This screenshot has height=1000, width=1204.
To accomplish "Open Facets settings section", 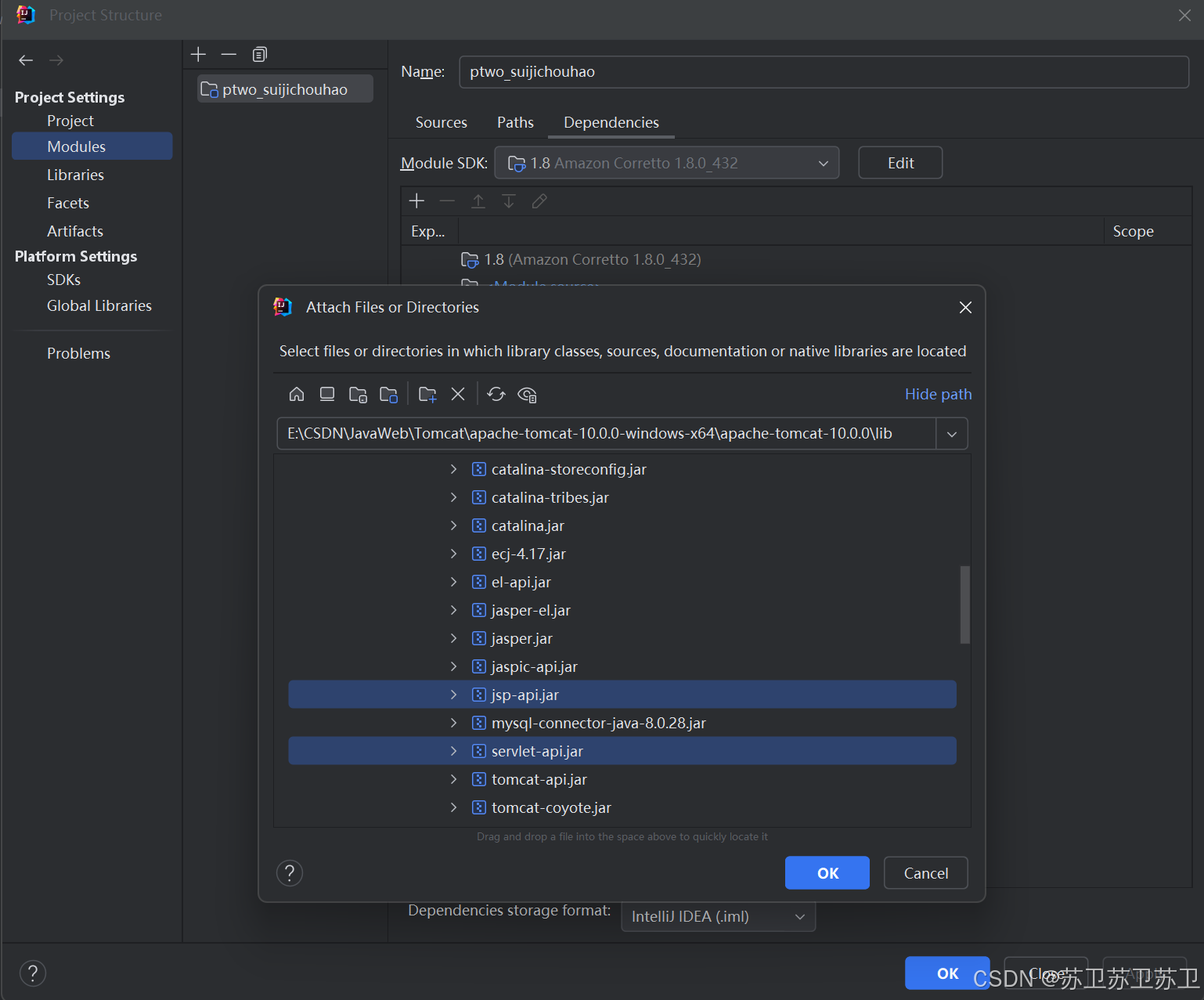I will coord(68,203).
